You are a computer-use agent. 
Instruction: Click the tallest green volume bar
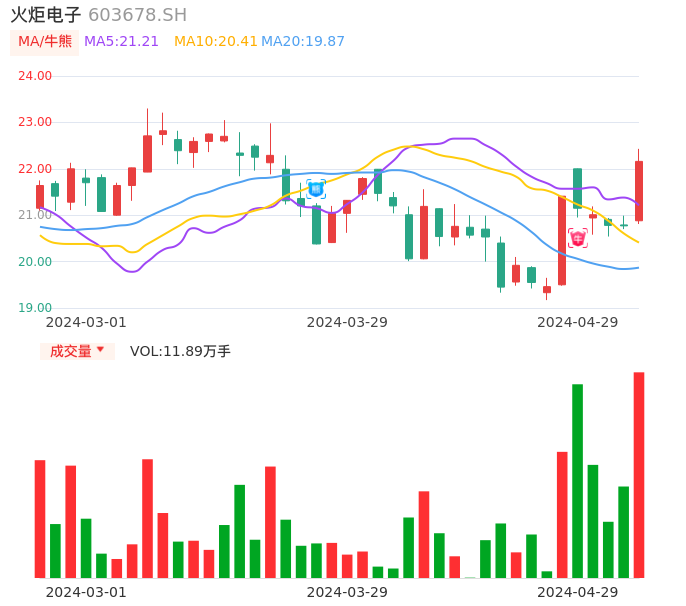[577, 480]
